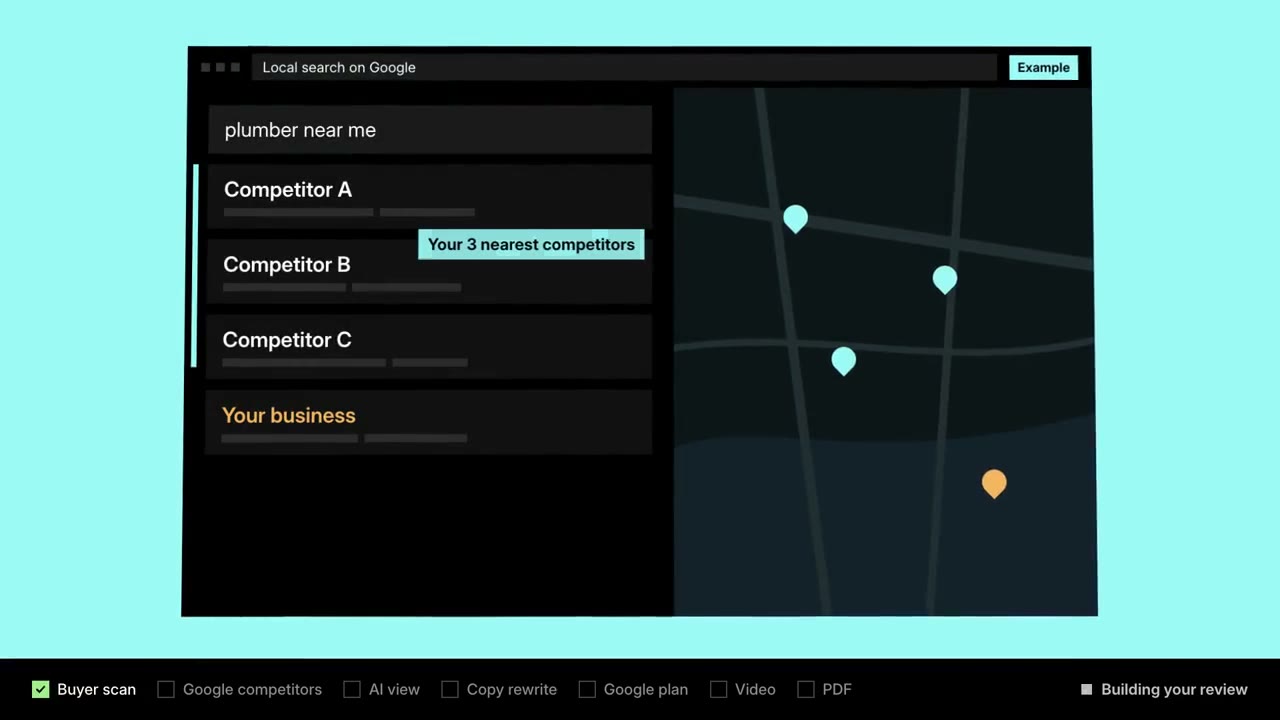Click the "Building your review" status text

1174,689
